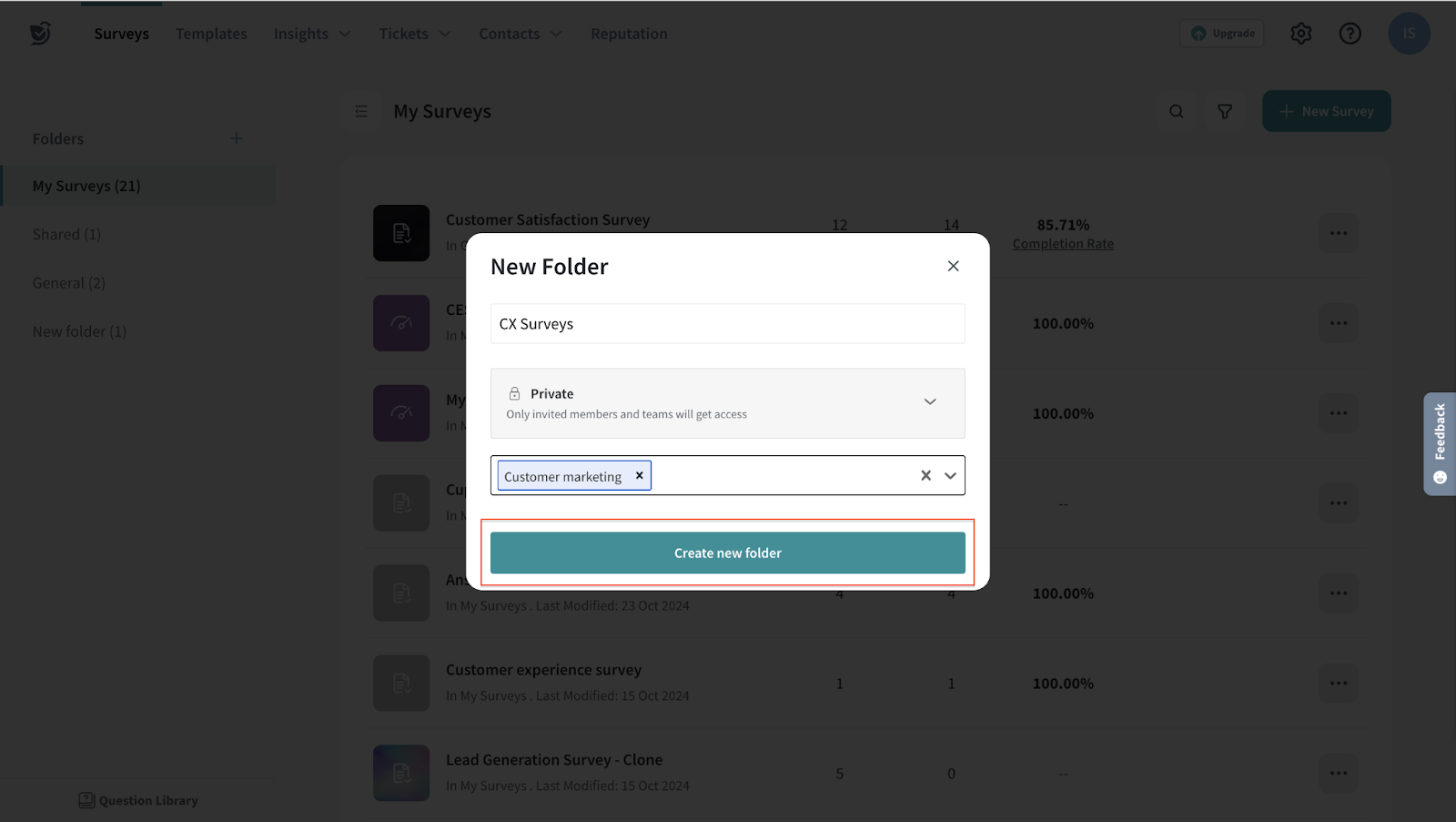This screenshot has width=1456, height=822.
Task: Expand the Private access dropdown
Action: [x=929, y=402]
